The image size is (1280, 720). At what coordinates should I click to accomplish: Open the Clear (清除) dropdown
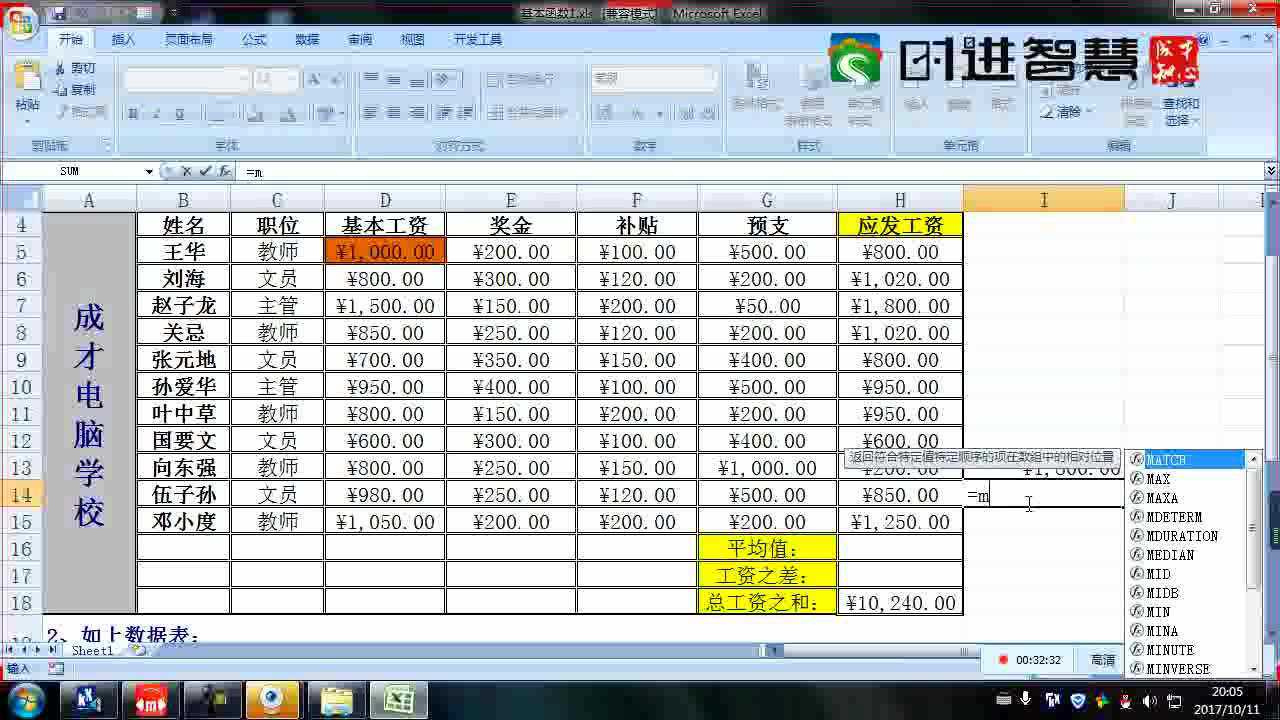[1068, 112]
